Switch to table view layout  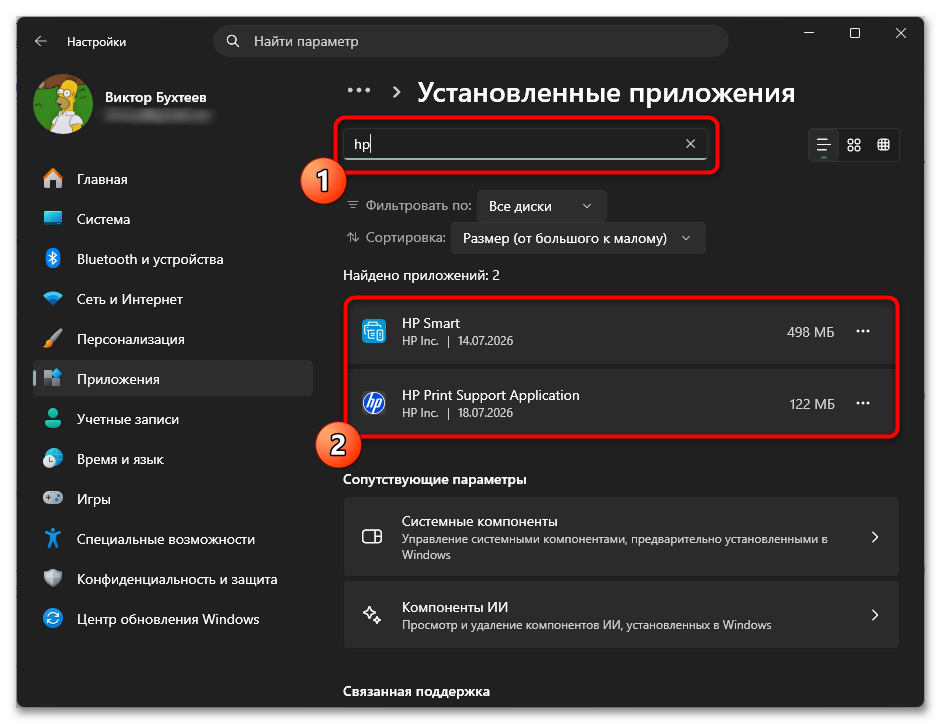coord(883,145)
